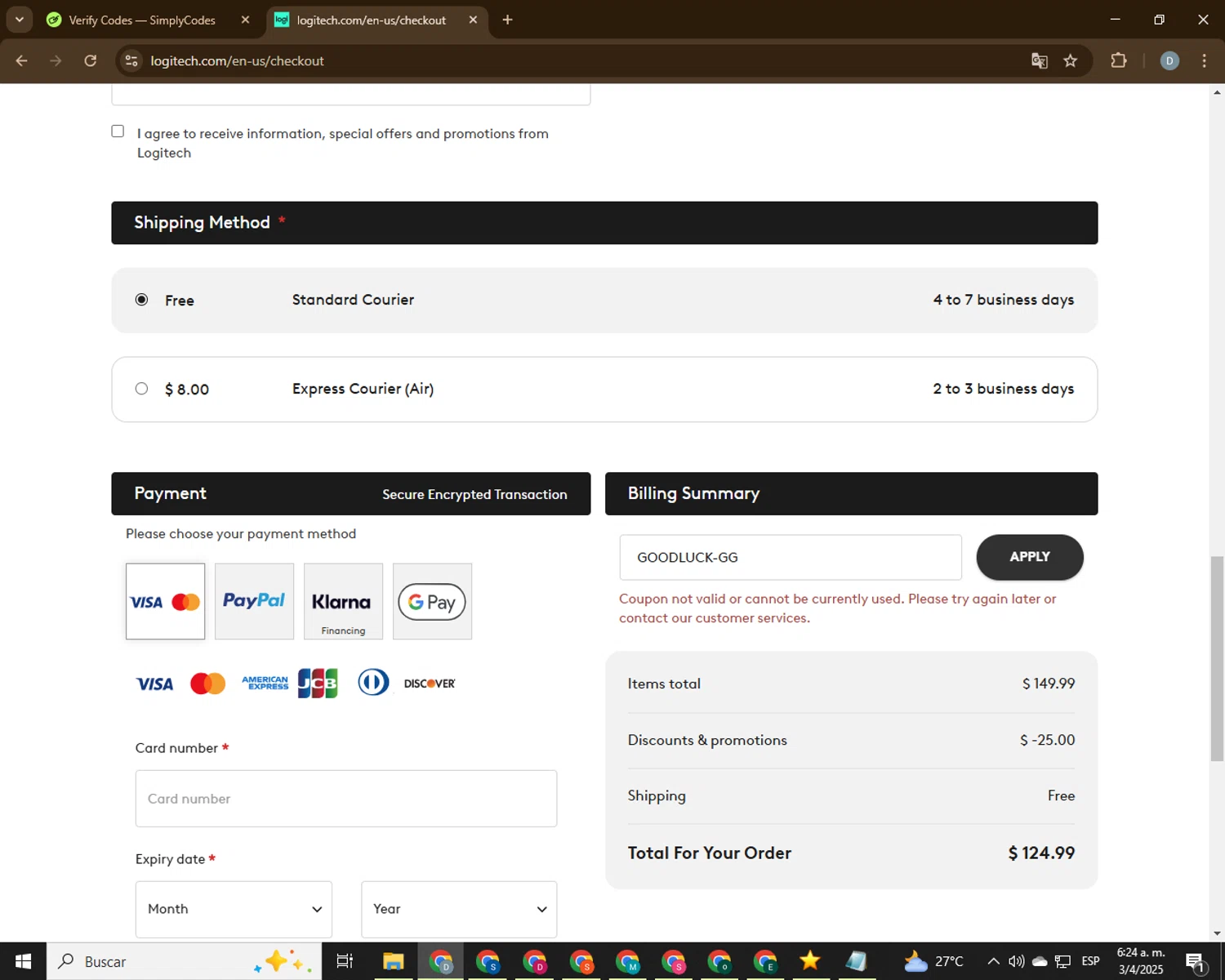Open the Chrome three-dot menu
The image size is (1225, 980).
coord(1204,60)
